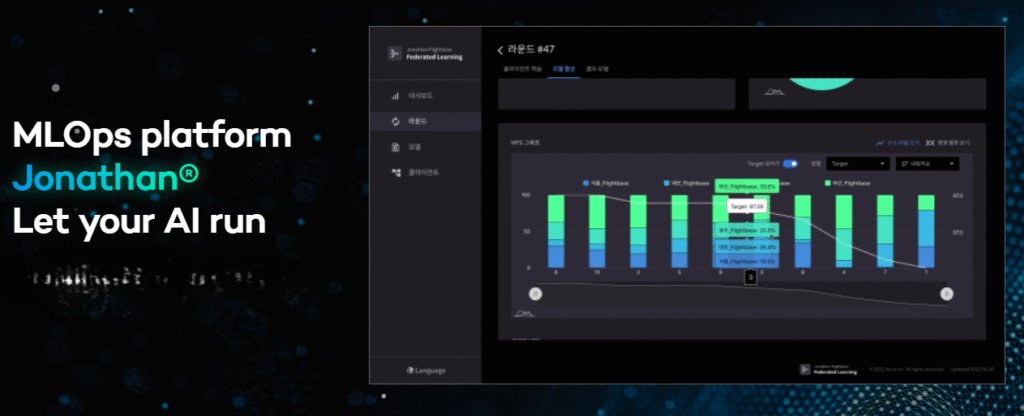Open the dashboard bar-chart icon in sidebar

pos(395,96)
